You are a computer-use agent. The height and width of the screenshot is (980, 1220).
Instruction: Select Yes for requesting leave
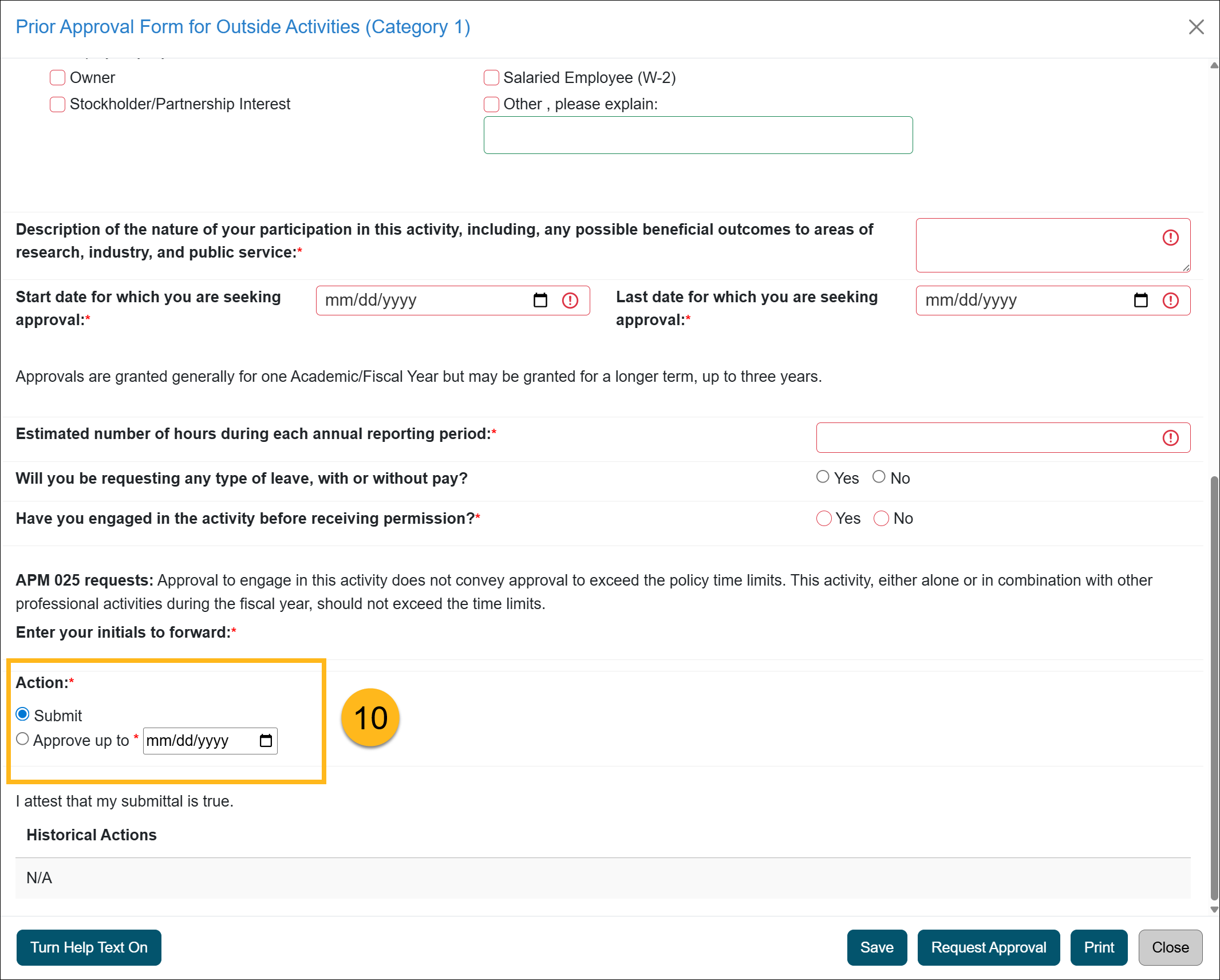click(823, 477)
